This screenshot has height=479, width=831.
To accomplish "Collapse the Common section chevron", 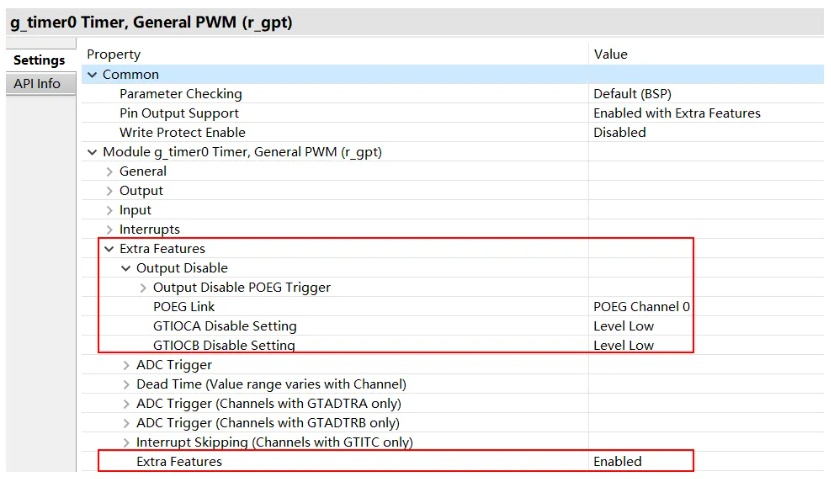I will point(93,75).
